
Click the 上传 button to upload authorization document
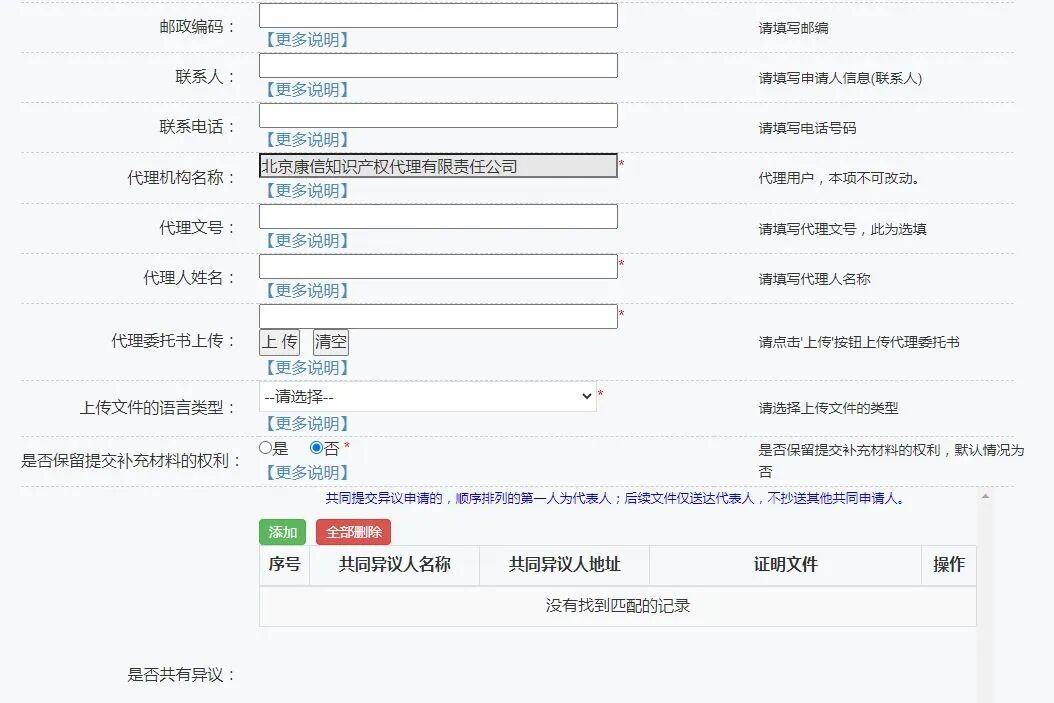pos(280,341)
